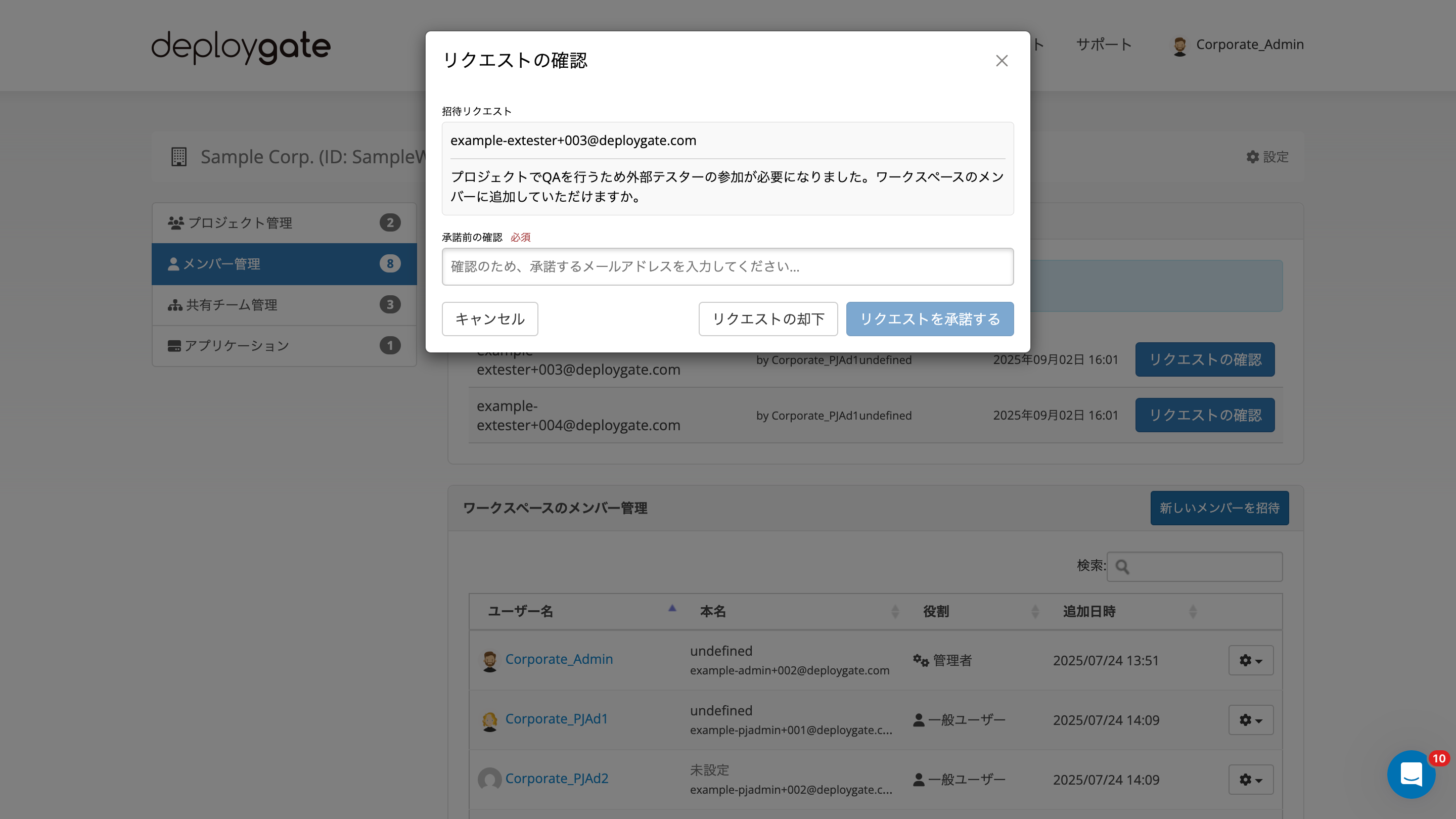Image resolution: width=1456 pixels, height=819 pixels.
Task: Click the deploygate logo
Action: coord(240,47)
